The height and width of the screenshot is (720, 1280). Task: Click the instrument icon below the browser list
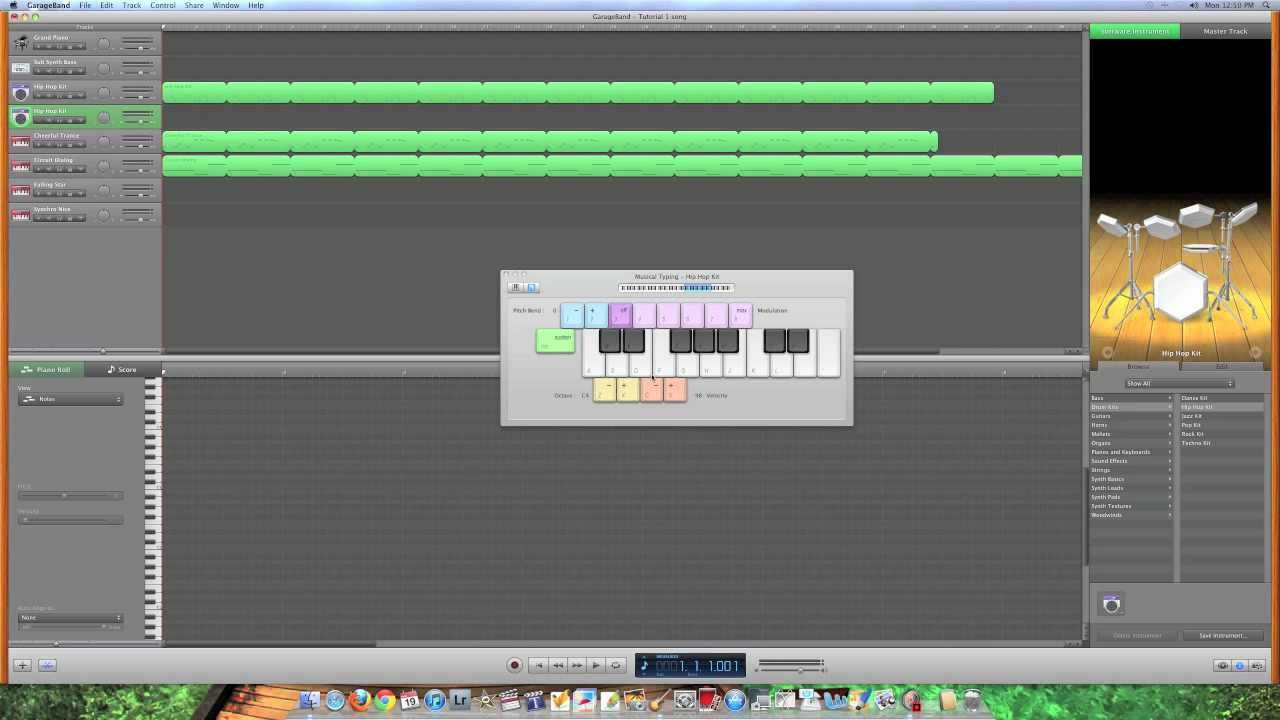coord(1112,604)
